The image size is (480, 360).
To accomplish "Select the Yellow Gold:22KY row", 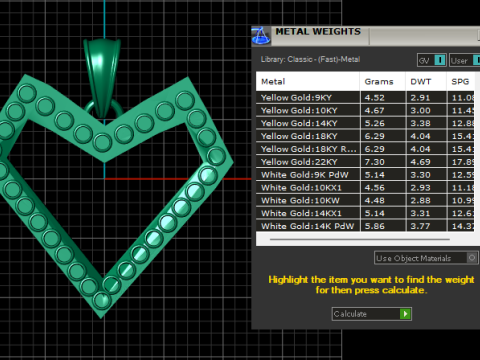I will pyautogui.click(x=365, y=162).
